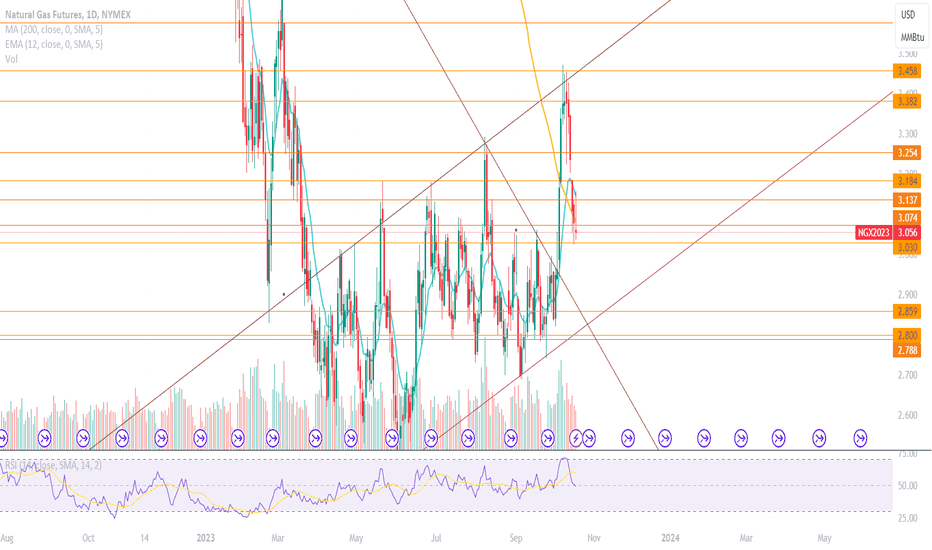Click the 2024 time axis label
The height and width of the screenshot is (550, 932).
click(x=670, y=538)
